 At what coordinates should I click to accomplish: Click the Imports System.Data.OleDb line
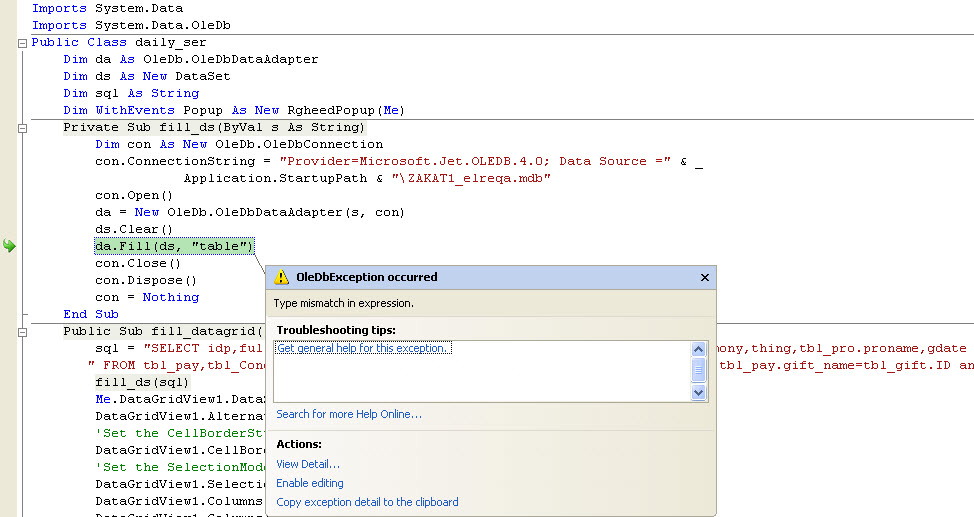(x=131, y=25)
